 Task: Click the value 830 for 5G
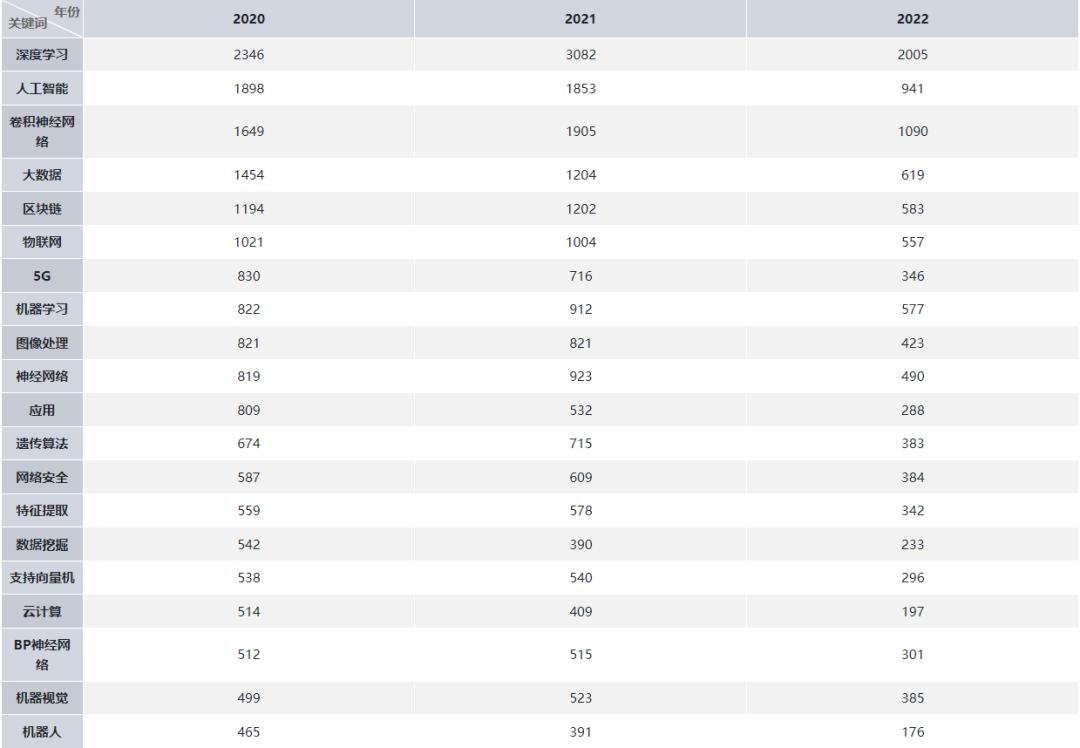[249, 276]
